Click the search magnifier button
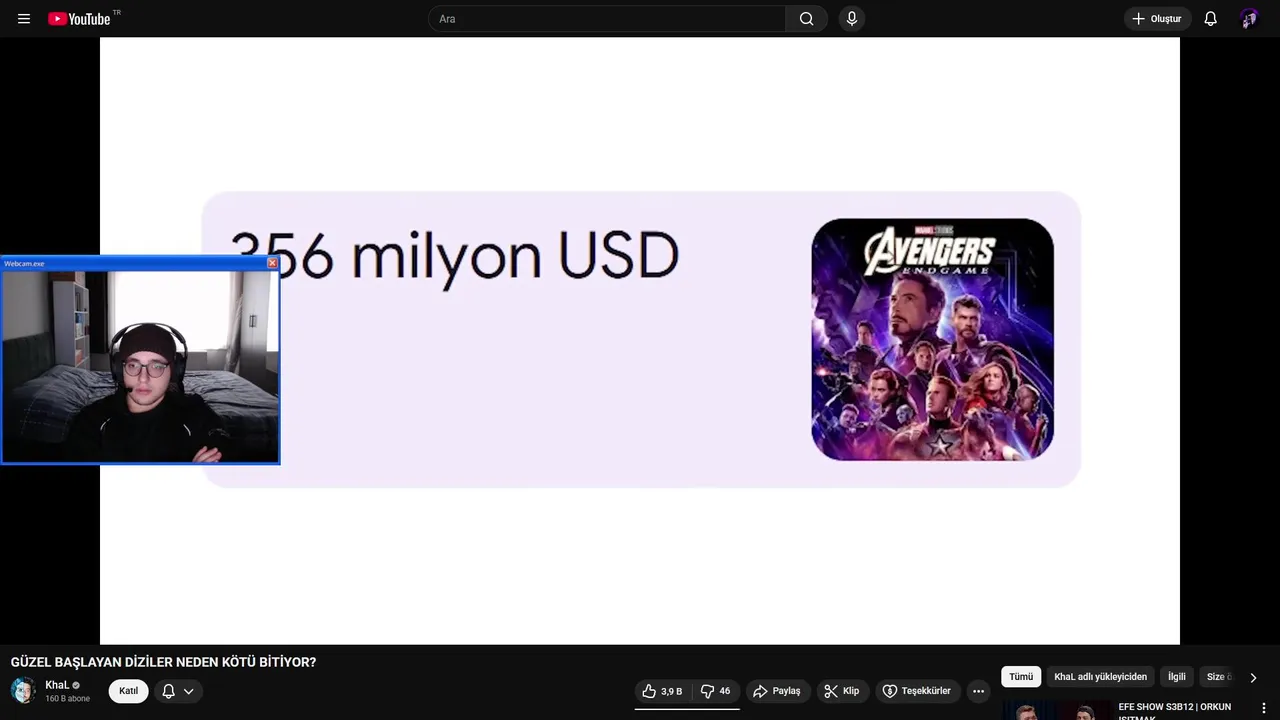The image size is (1280, 720). tap(806, 19)
